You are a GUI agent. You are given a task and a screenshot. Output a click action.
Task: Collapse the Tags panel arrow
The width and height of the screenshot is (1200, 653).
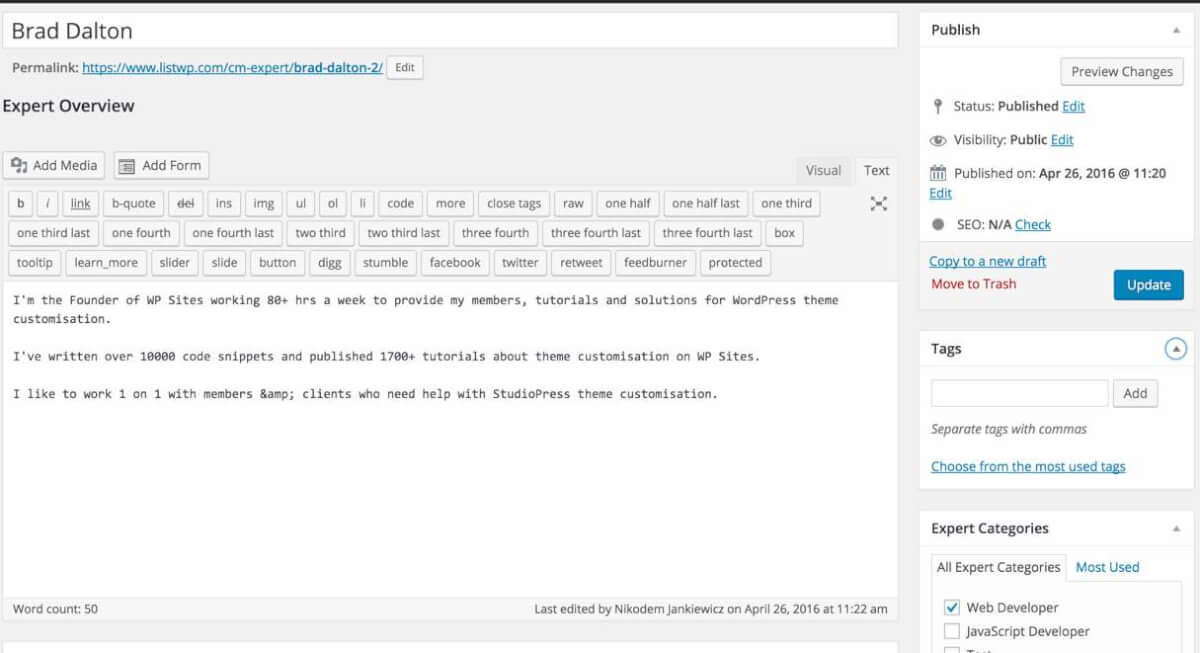coord(1176,349)
